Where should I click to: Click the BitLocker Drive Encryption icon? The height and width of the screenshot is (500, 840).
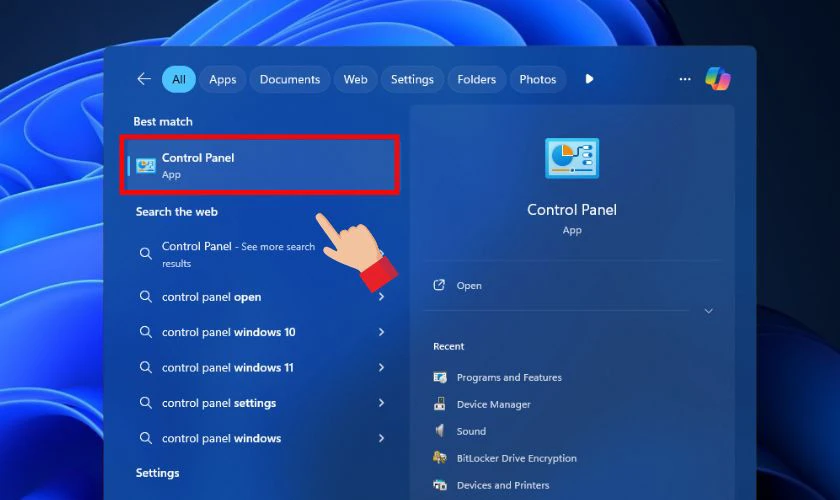(440, 458)
